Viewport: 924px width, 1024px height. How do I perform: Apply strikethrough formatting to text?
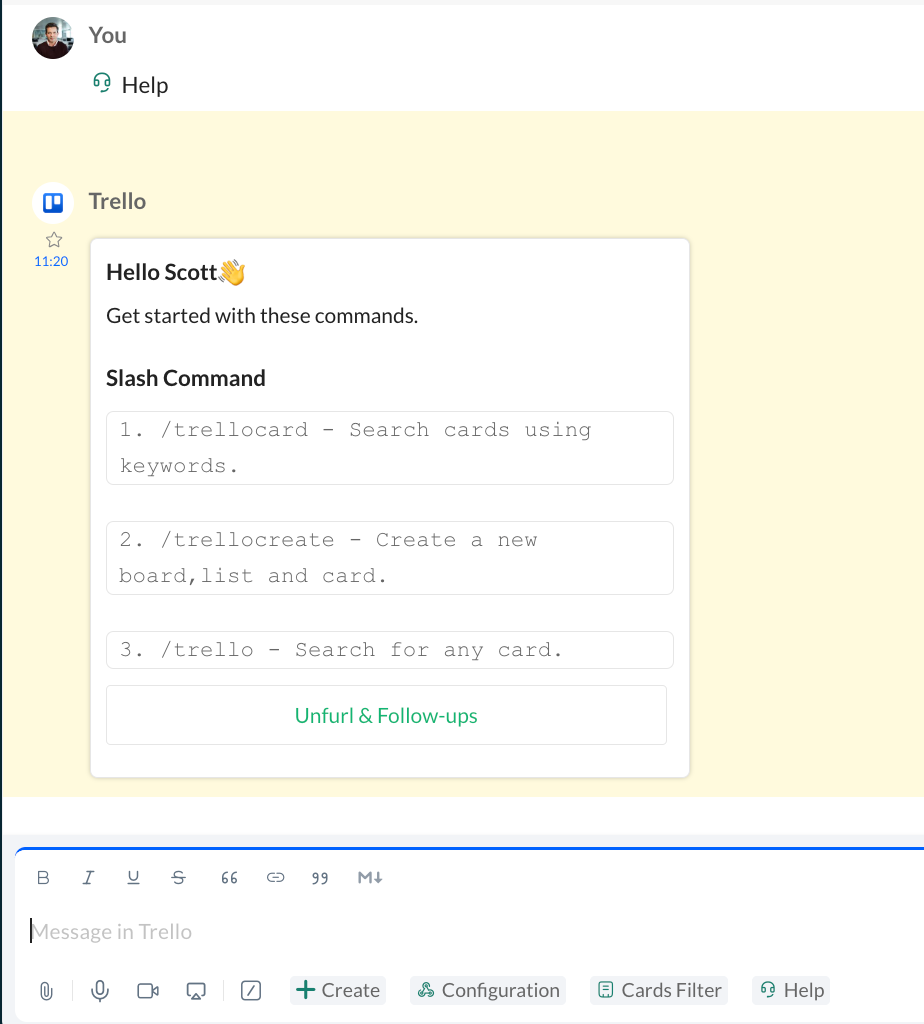click(178, 878)
